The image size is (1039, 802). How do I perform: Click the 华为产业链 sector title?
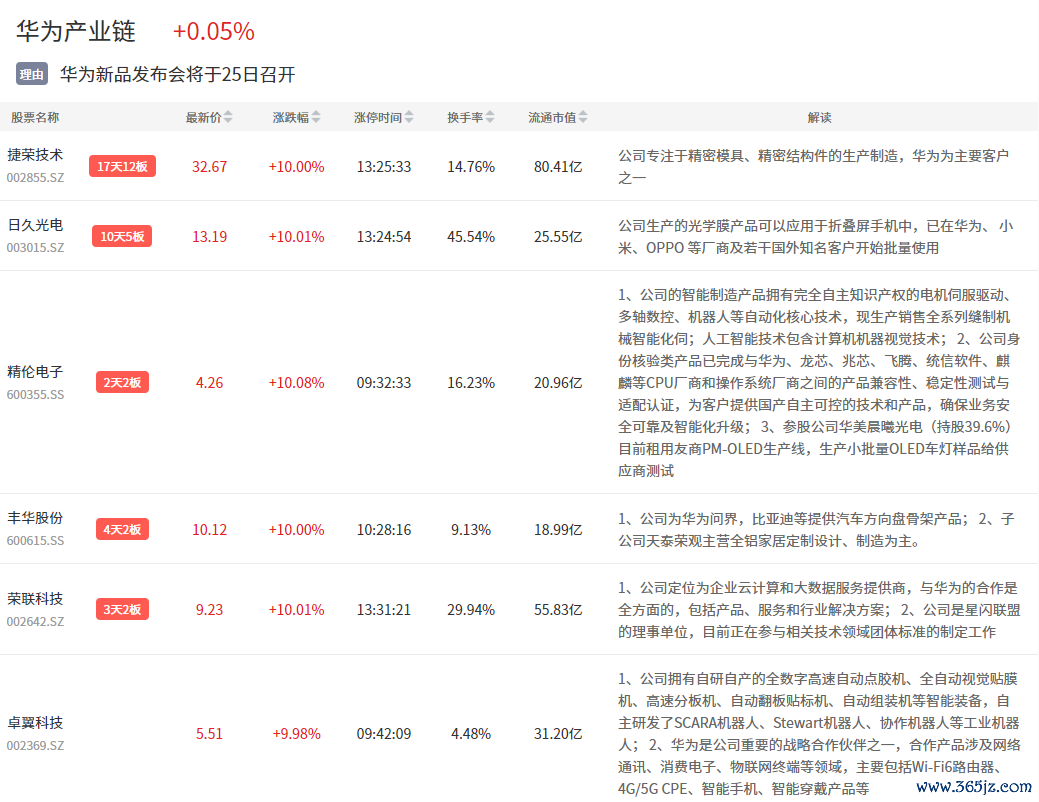point(76,31)
